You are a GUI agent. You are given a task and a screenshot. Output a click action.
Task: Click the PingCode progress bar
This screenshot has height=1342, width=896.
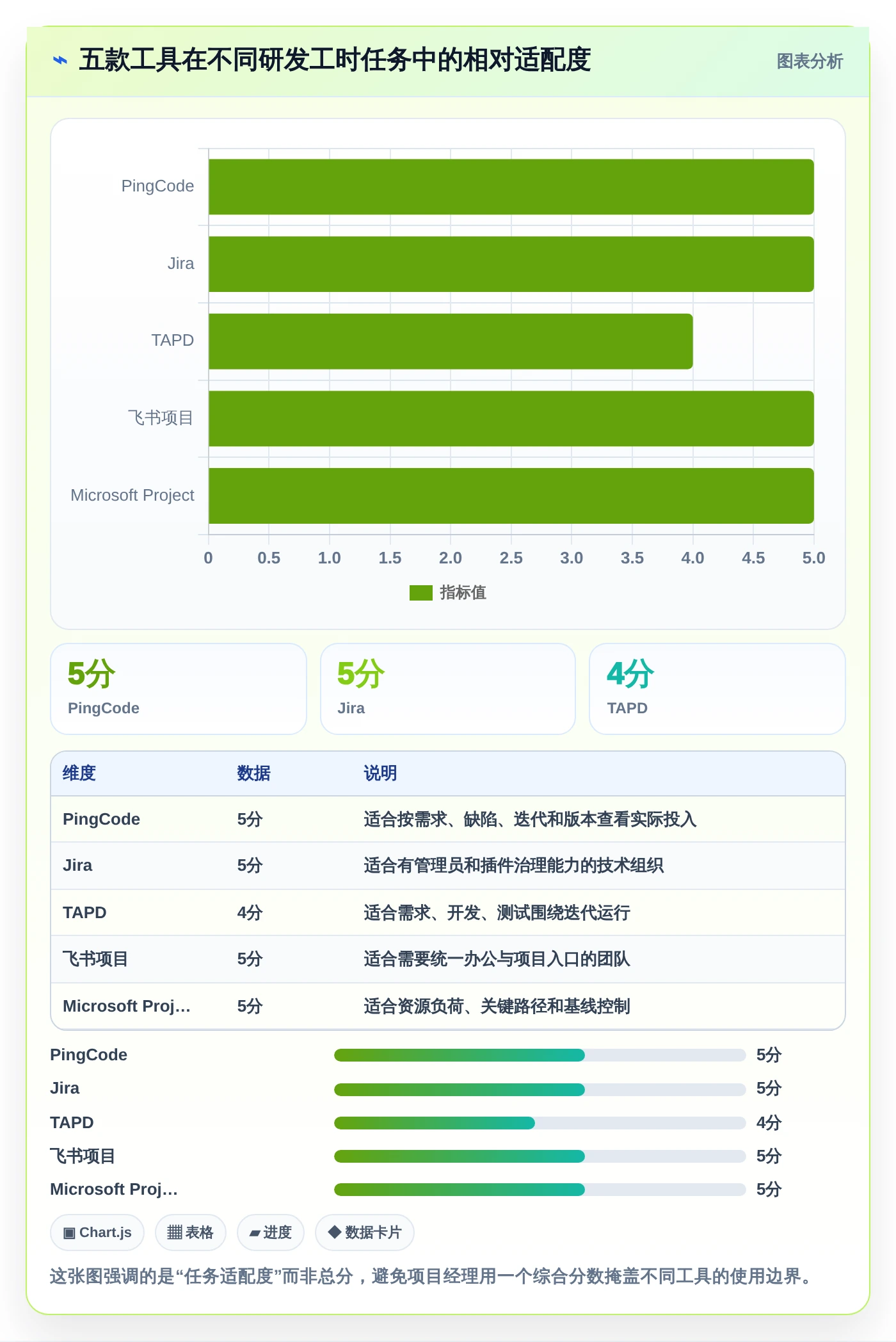pyautogui.click(x=540, y=1055)
